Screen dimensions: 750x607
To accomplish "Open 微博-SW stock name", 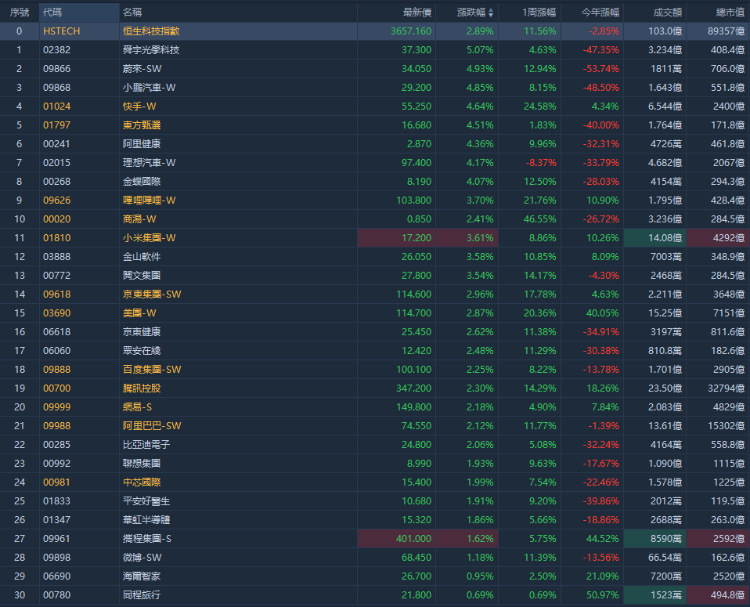I will coord(142,557).
